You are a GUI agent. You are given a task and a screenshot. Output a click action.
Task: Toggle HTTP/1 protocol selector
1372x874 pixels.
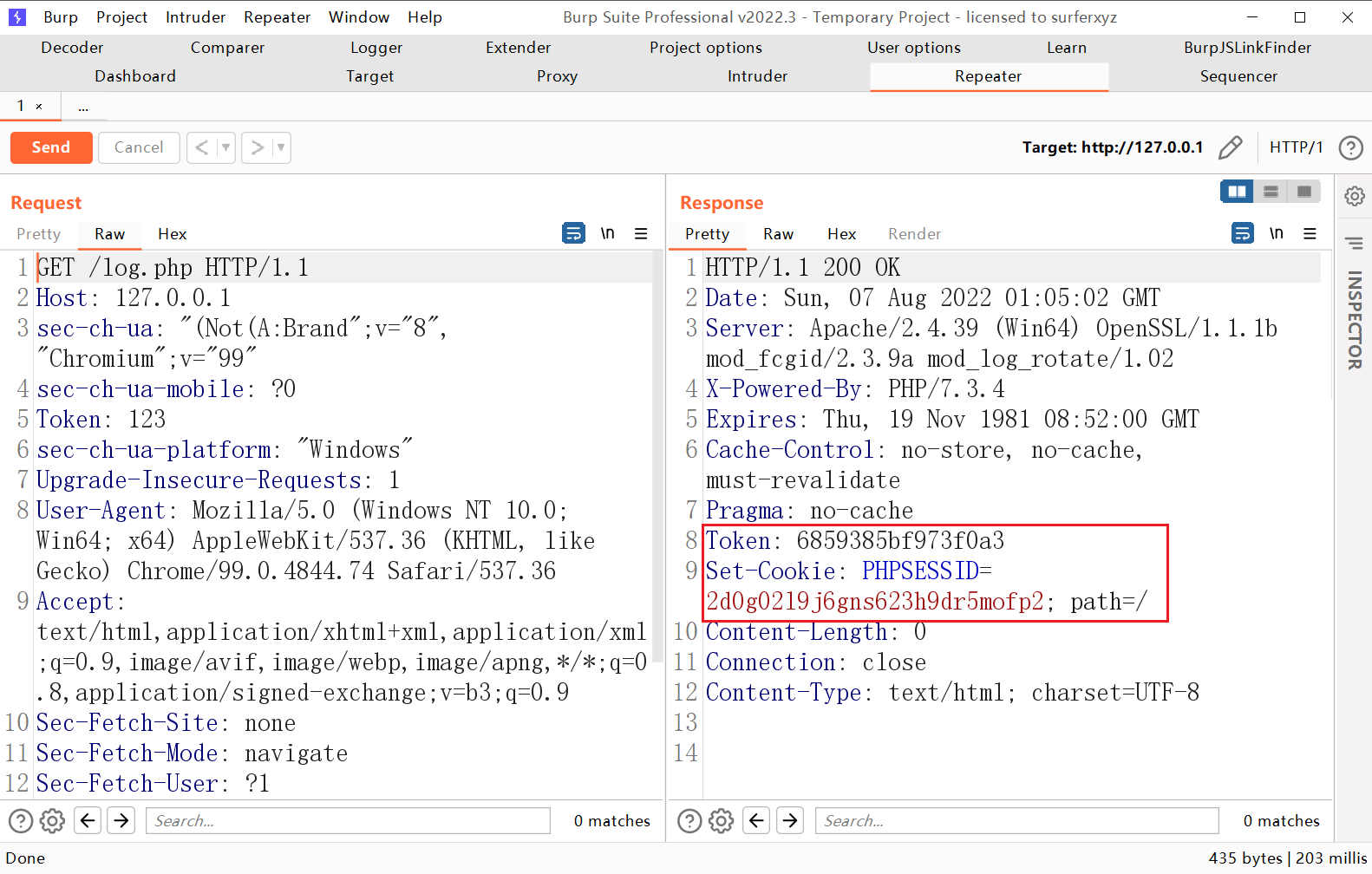[x=1296, y=147]
